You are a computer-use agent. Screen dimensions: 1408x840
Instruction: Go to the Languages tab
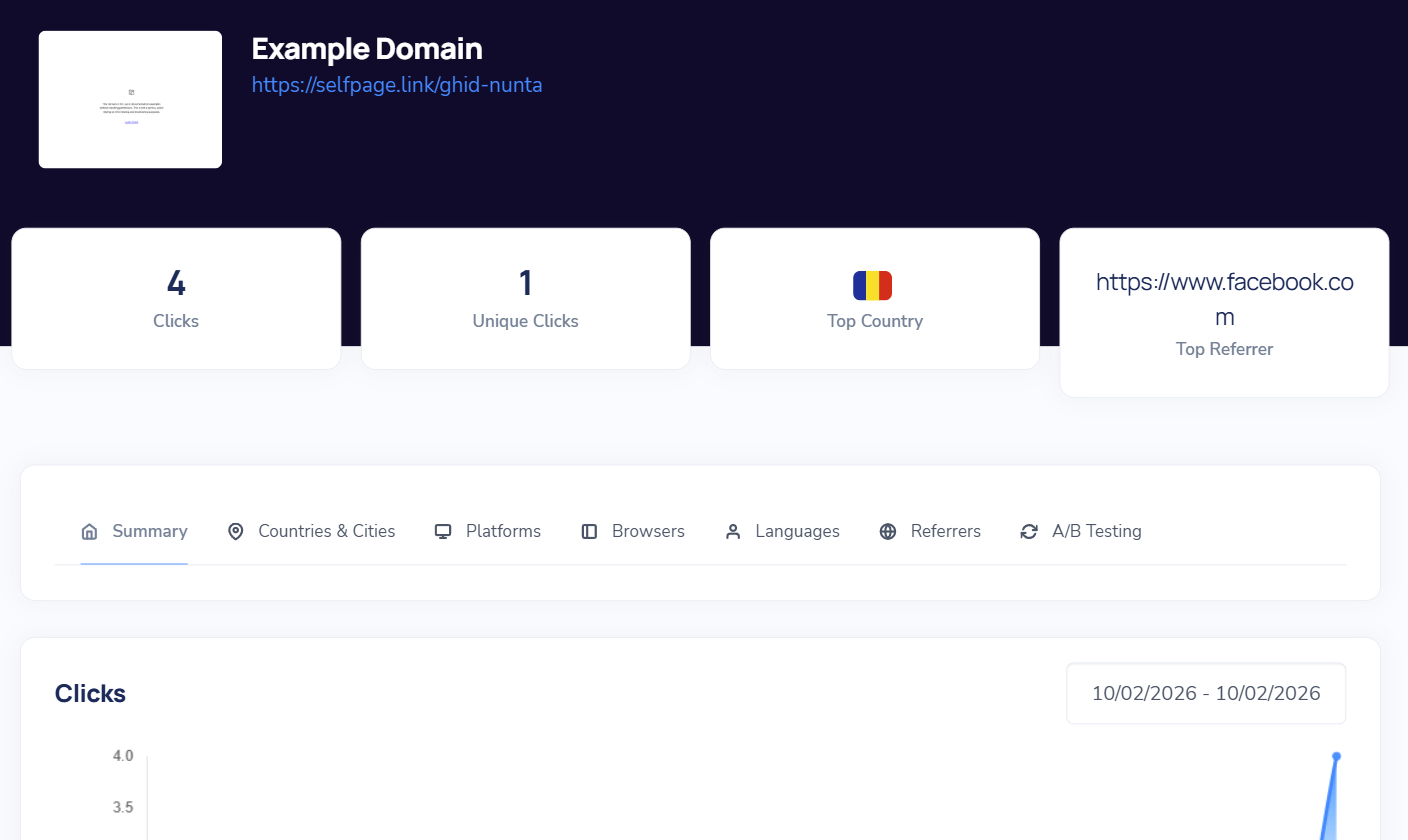(x=782, y=532)
